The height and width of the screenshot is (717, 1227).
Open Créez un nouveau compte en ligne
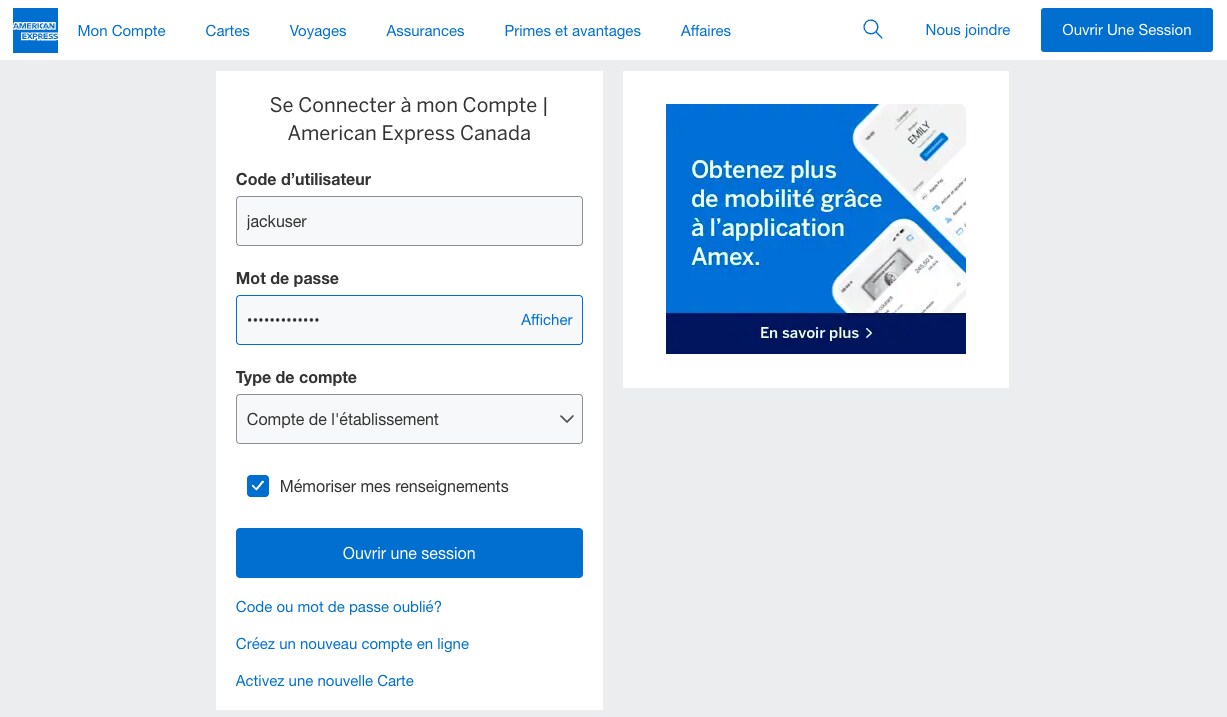pyautogui.click(x=352, y=644)
